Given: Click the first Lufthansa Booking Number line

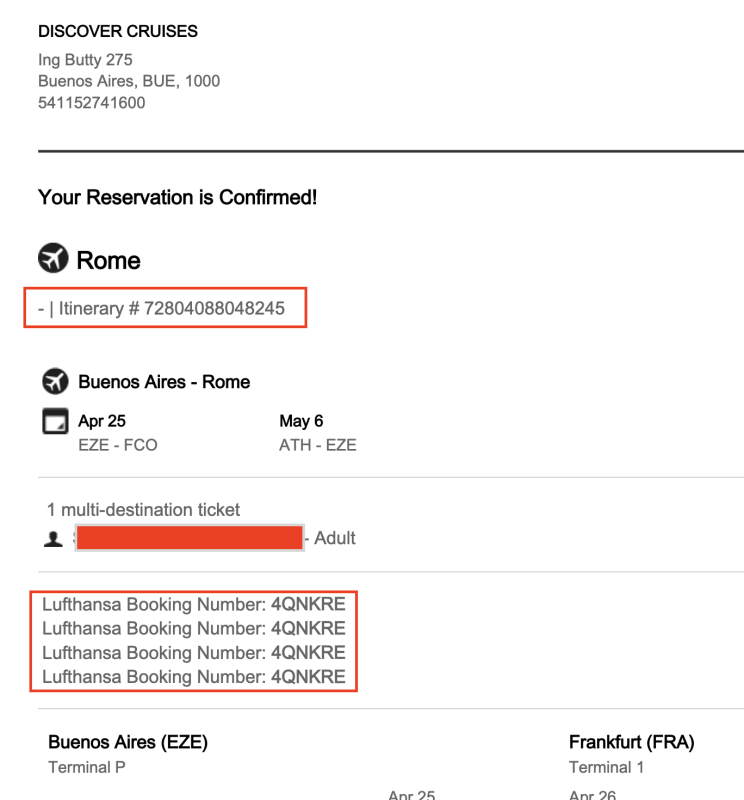Looking at the screenshot, I should (193, 604).
